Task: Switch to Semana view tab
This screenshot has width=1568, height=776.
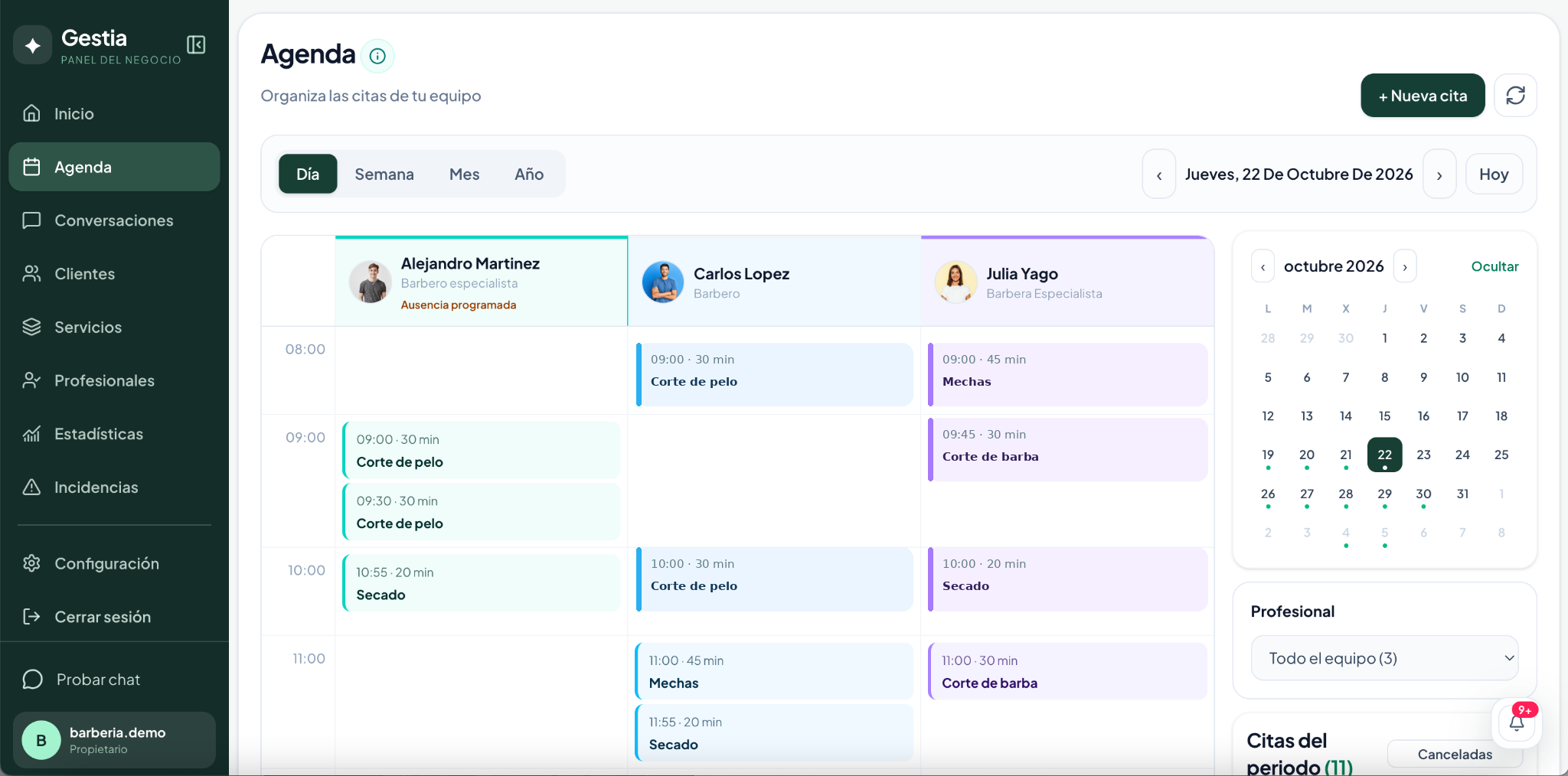Action: coord(384,174)
